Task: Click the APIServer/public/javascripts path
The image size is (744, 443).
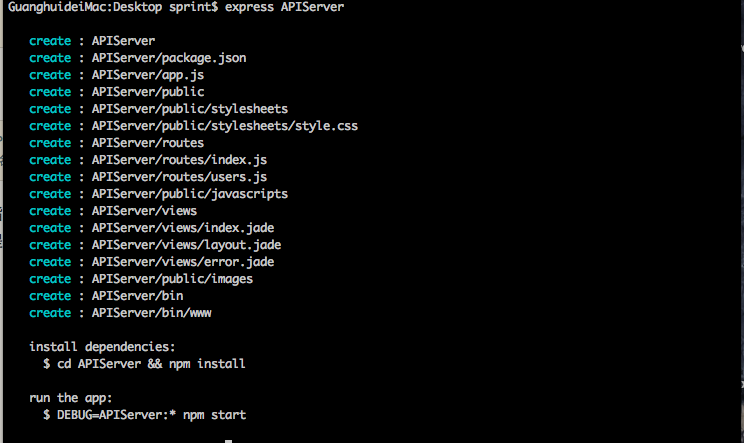Action: pyautogui.click(x=190, y=194)
